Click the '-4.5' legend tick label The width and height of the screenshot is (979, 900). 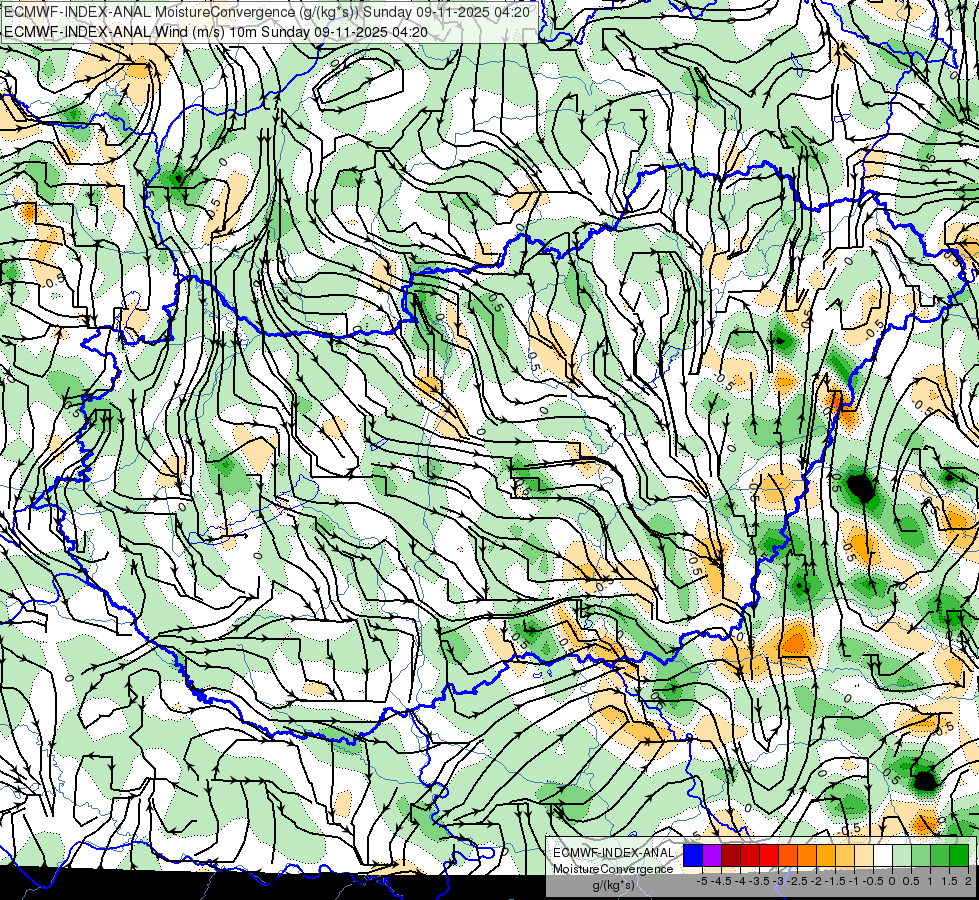click(721, 881)
